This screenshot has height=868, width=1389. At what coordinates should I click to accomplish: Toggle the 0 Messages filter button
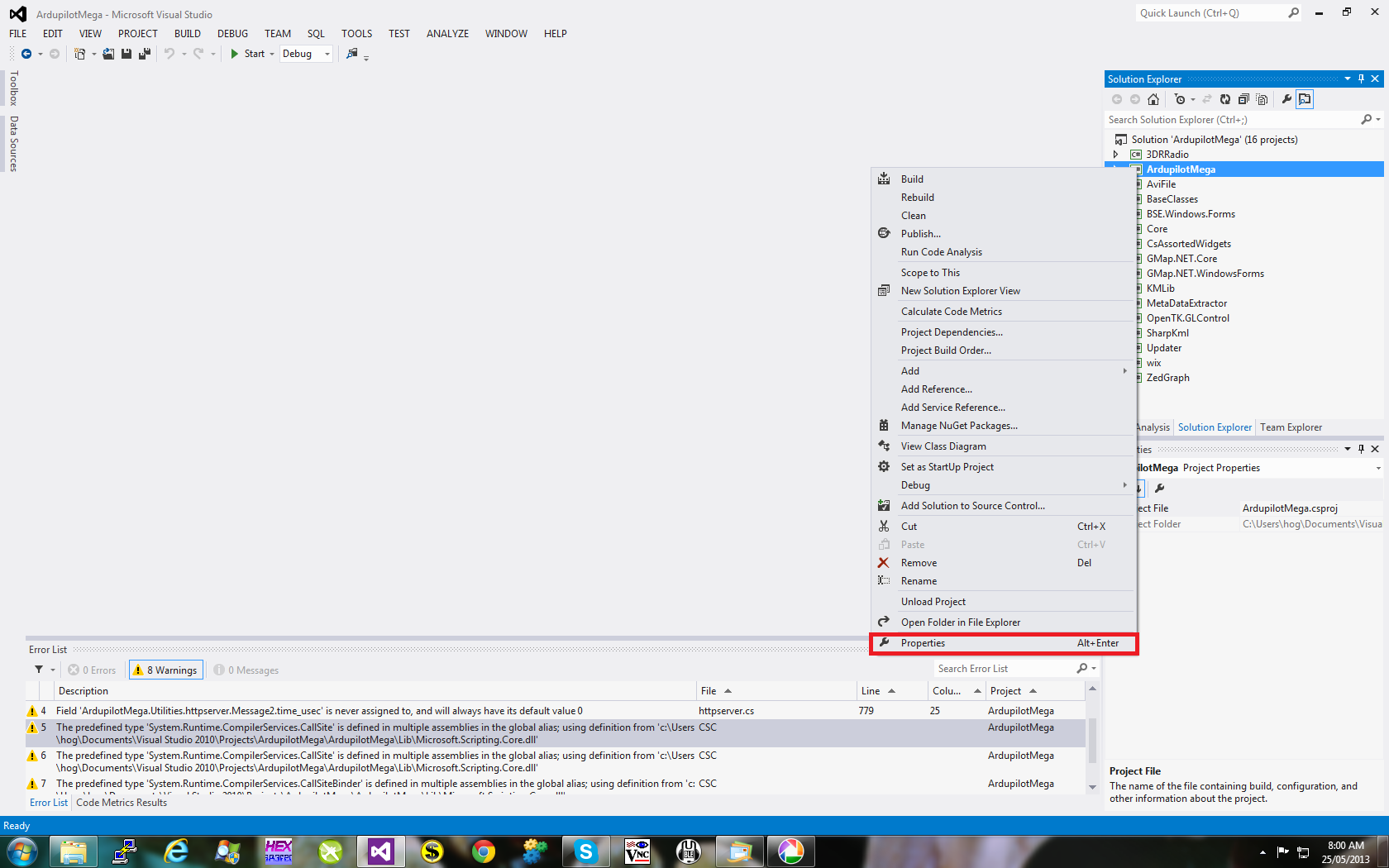246,670
